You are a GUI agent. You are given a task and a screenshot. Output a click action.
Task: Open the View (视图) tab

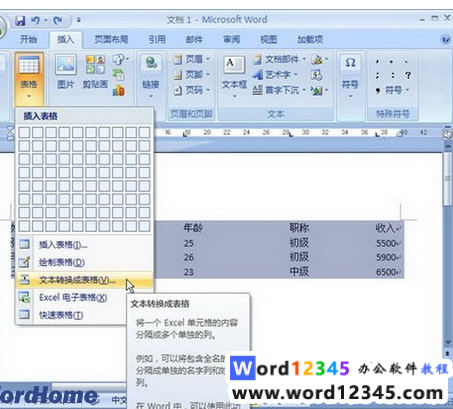(269, 39)
